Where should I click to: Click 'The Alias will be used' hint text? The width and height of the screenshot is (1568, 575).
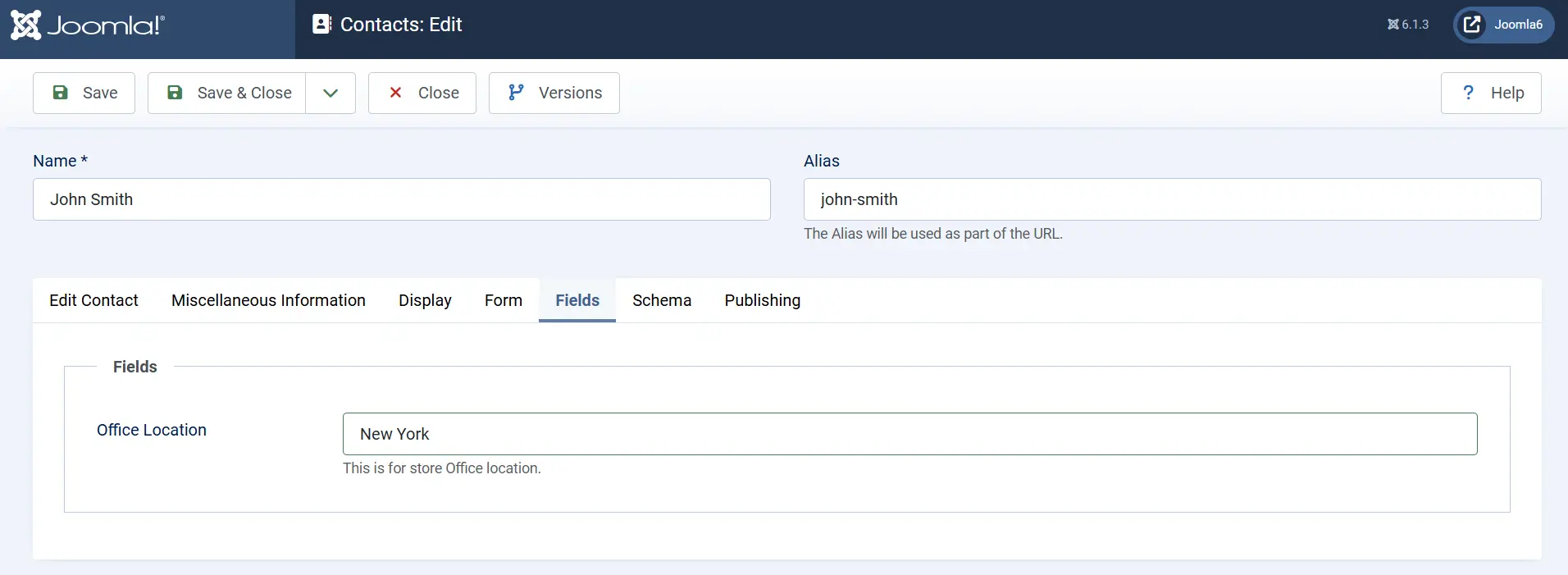933,234
